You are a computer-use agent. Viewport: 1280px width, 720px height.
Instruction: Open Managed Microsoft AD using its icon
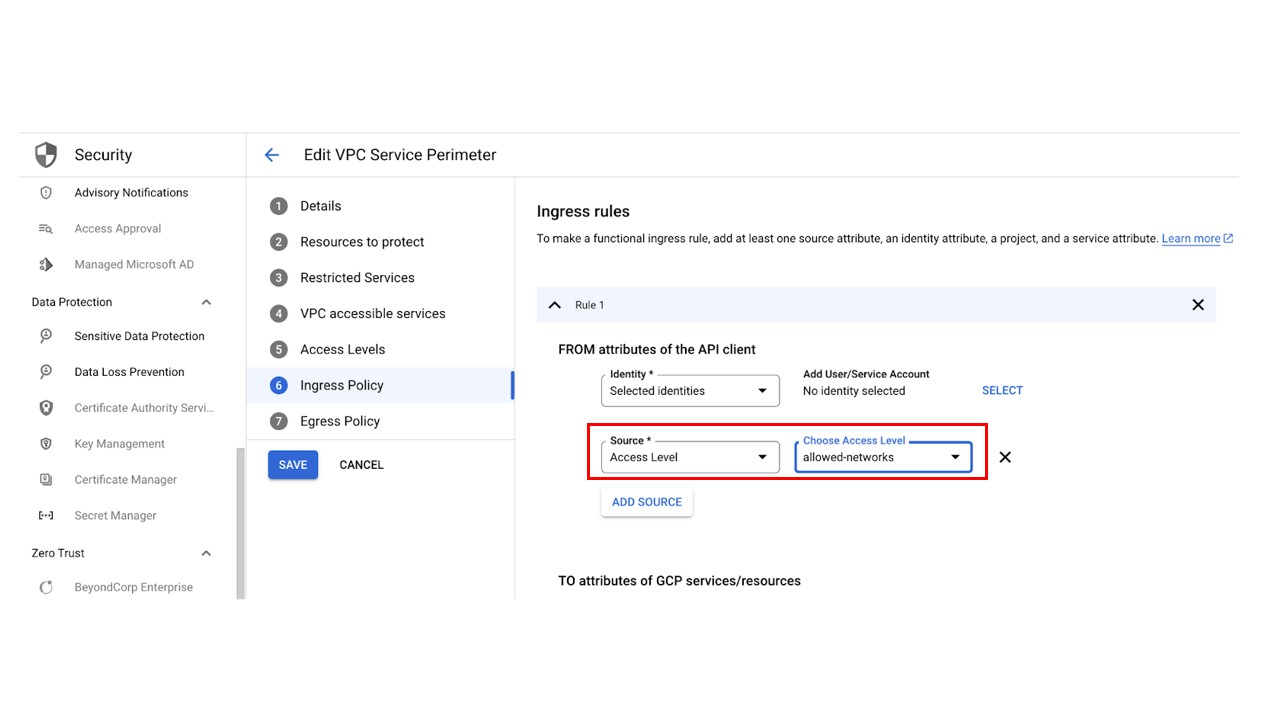click(47, 264)
